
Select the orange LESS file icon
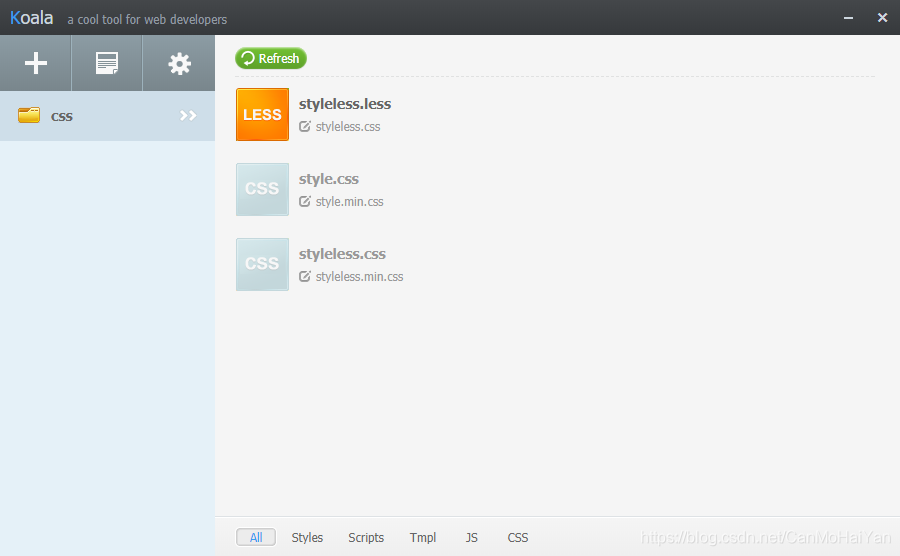point(262,114)
